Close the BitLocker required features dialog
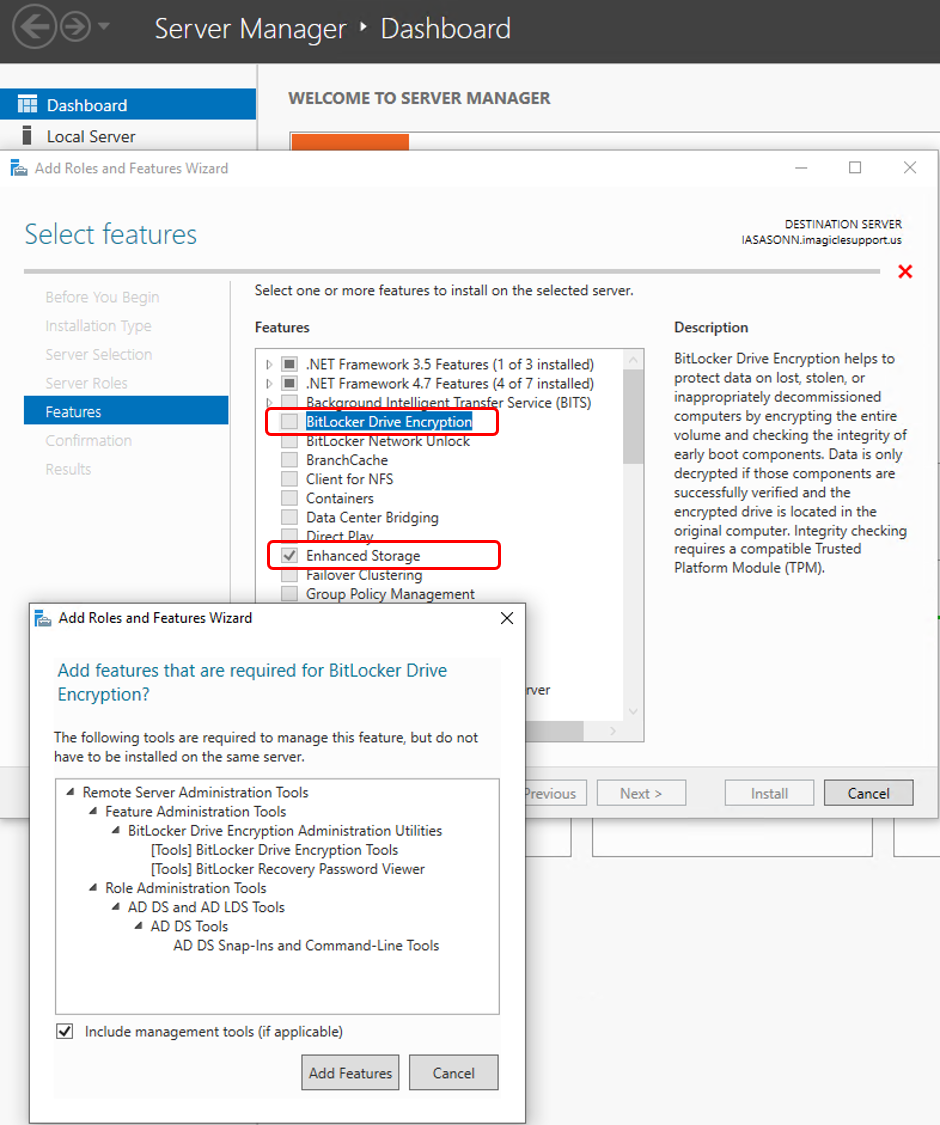The width and height of the screenshot is (940, 1125). coord(506,618)
